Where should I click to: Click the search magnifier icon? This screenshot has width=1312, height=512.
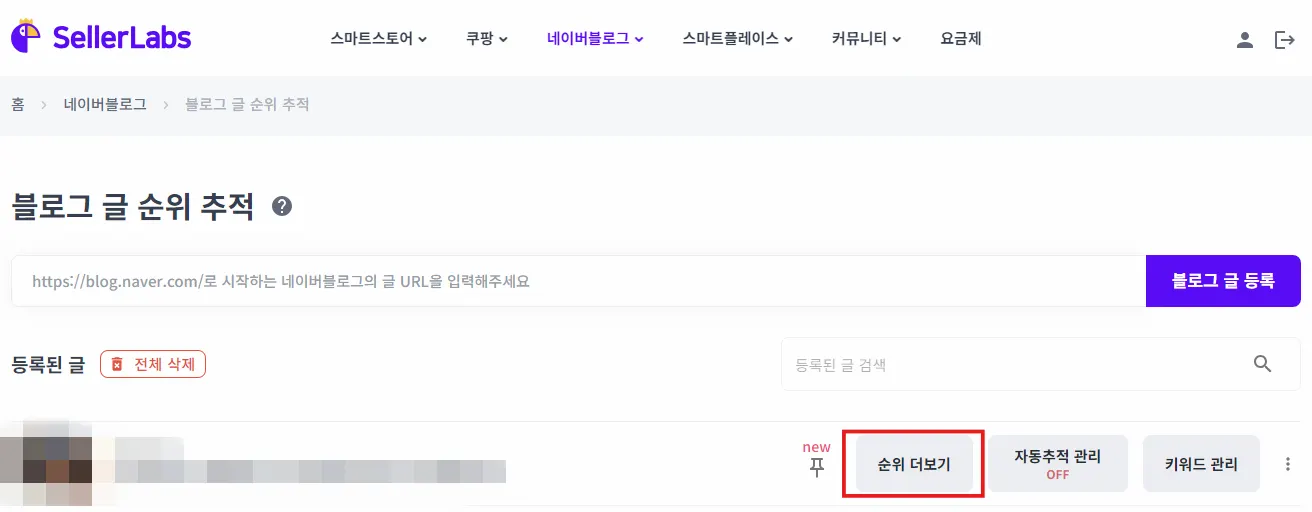(x=1263, y=364)
